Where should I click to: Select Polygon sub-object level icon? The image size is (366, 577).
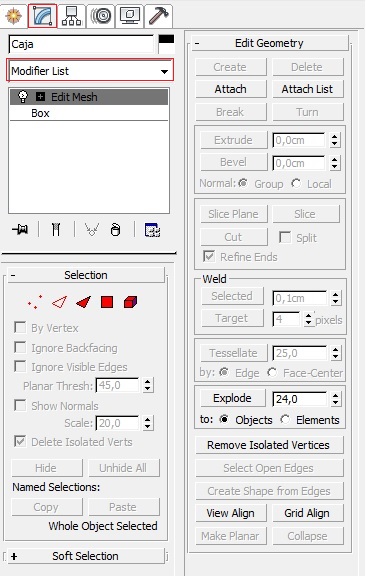click(x=107, y=302)
